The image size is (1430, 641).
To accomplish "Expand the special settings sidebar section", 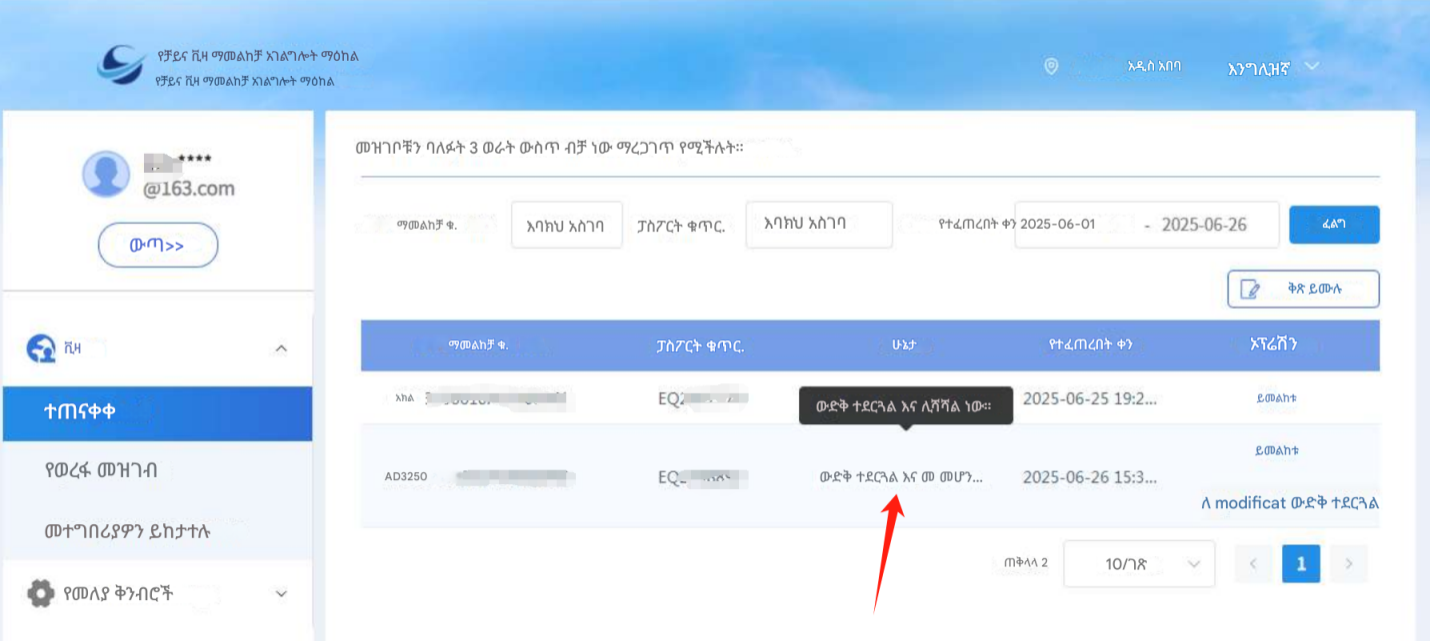I will [281, 593].
